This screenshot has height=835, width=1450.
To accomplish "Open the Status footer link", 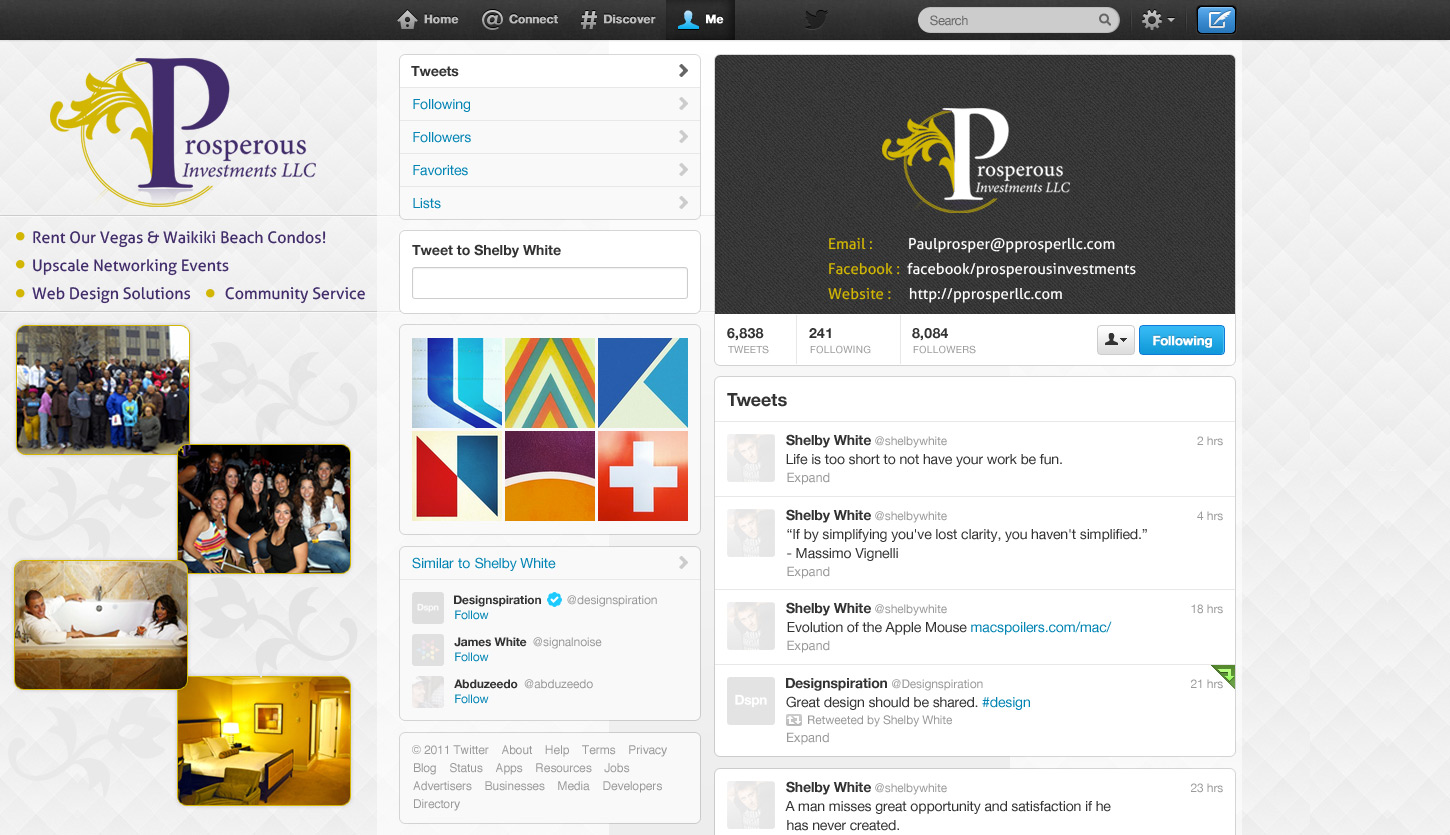I will (466, 768).
